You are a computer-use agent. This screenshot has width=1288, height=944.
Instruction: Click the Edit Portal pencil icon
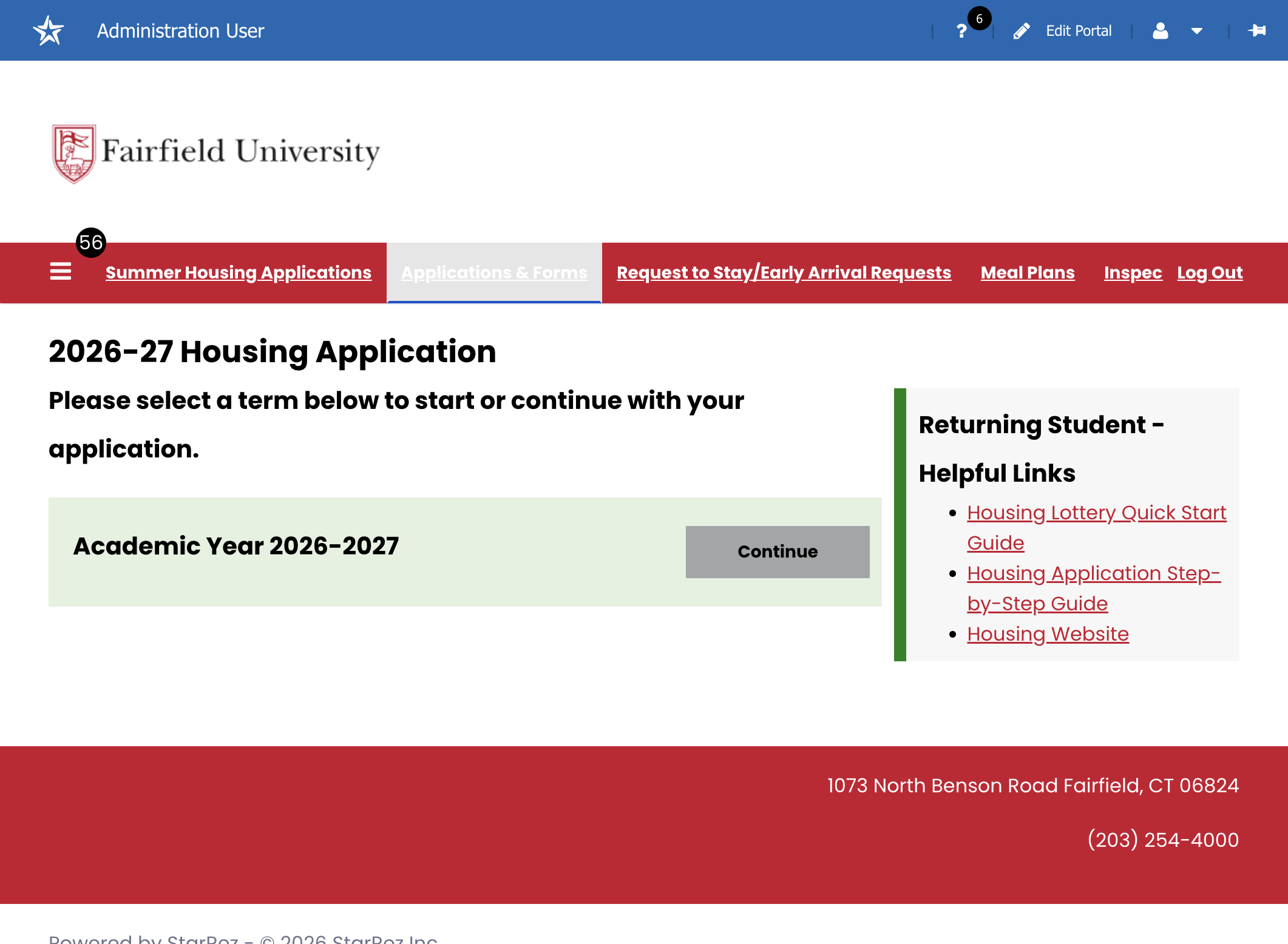1022,31
